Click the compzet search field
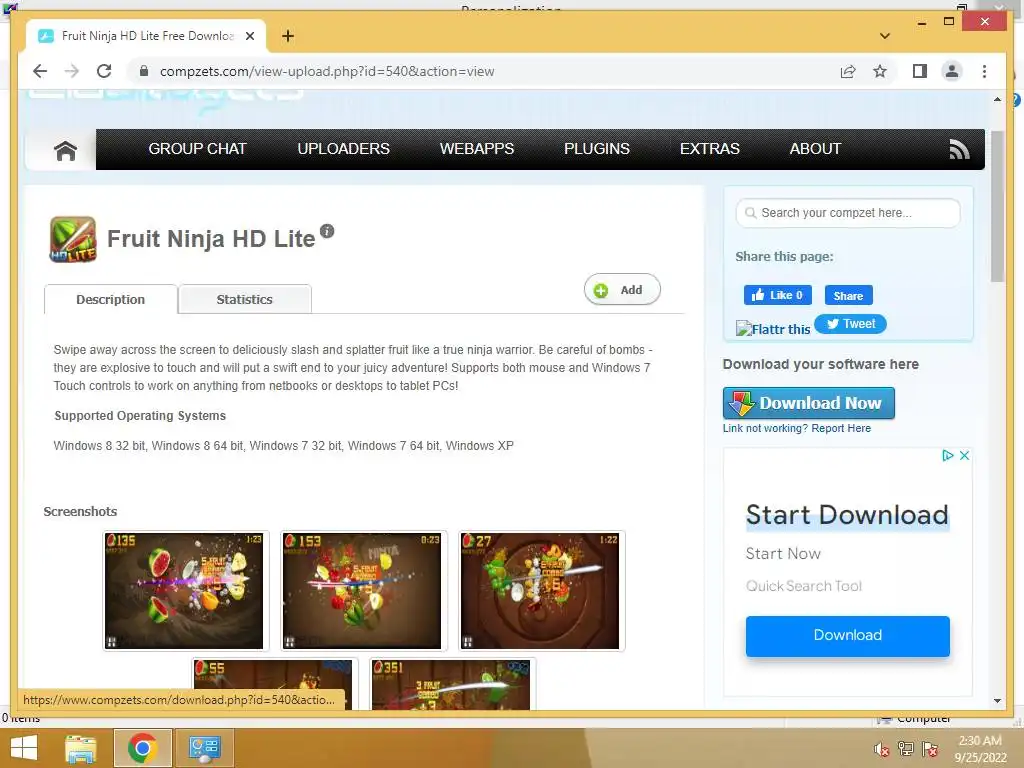The image size is (1024, 768). [848, 213]
